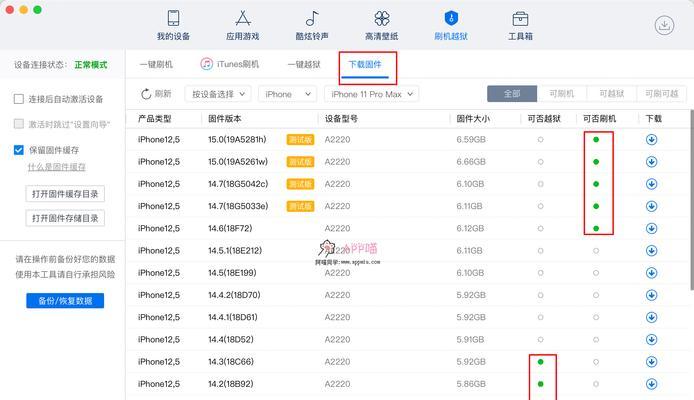
Task: Click the 打开固件存储目录 button
Action: point(65,218)
